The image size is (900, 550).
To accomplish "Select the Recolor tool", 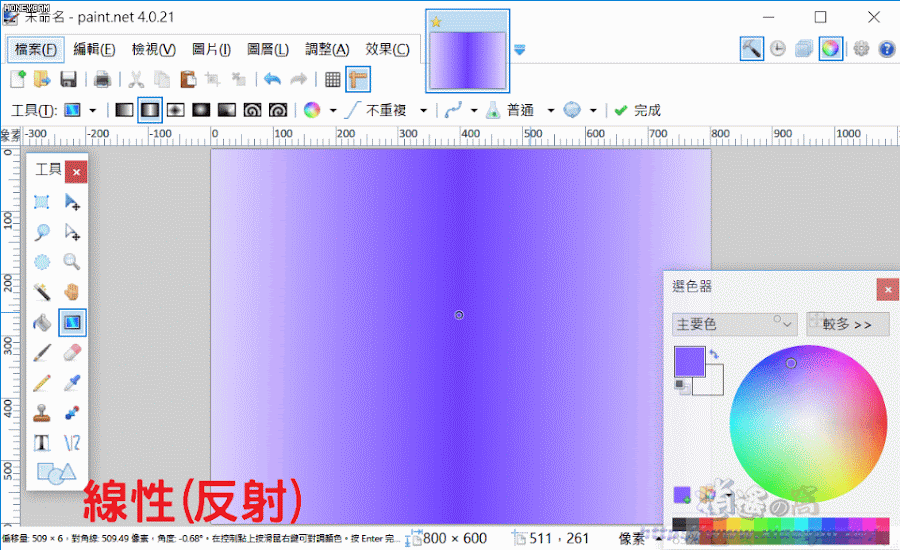I will pos(72,413).
